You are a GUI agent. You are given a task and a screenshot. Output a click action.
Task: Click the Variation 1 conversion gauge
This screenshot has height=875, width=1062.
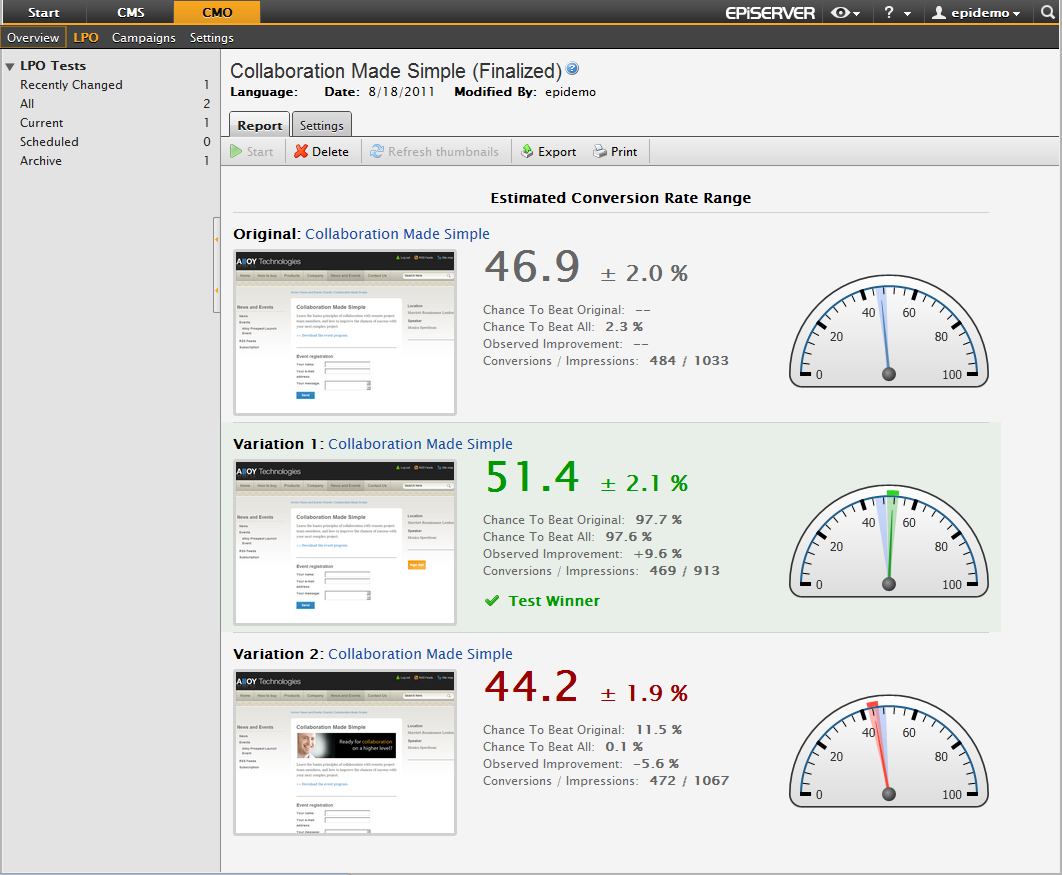[x=889, y=541]
